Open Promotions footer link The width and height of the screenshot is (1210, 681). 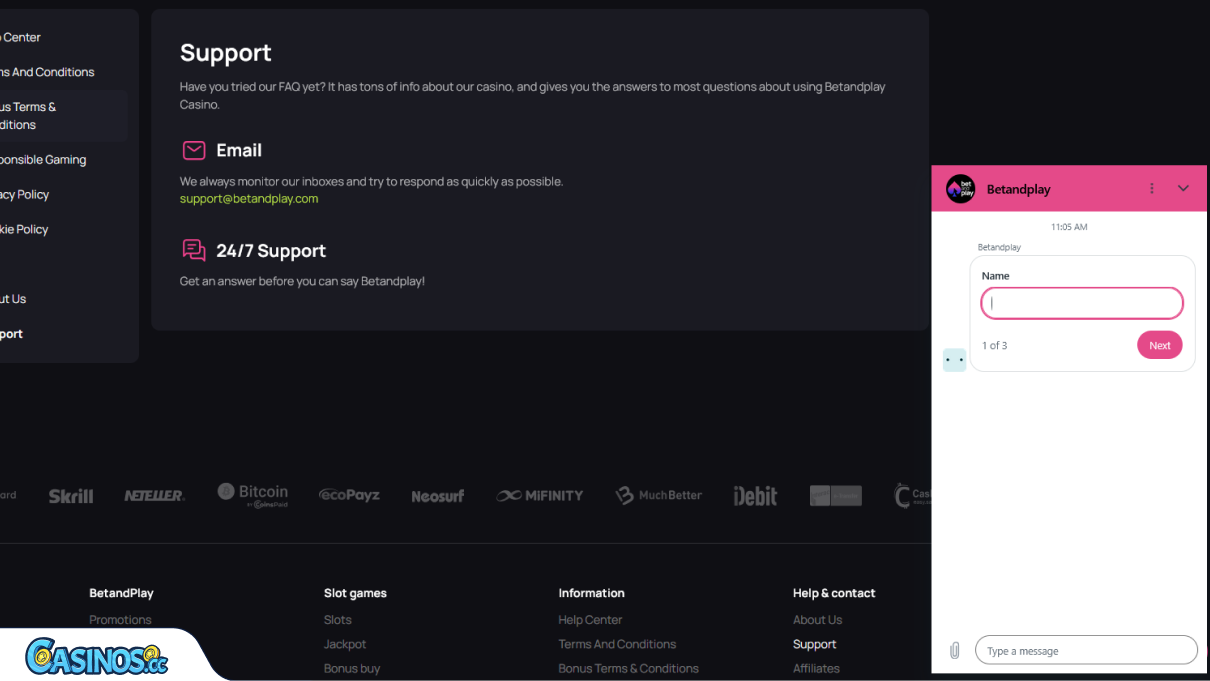(x=120, y=620)
